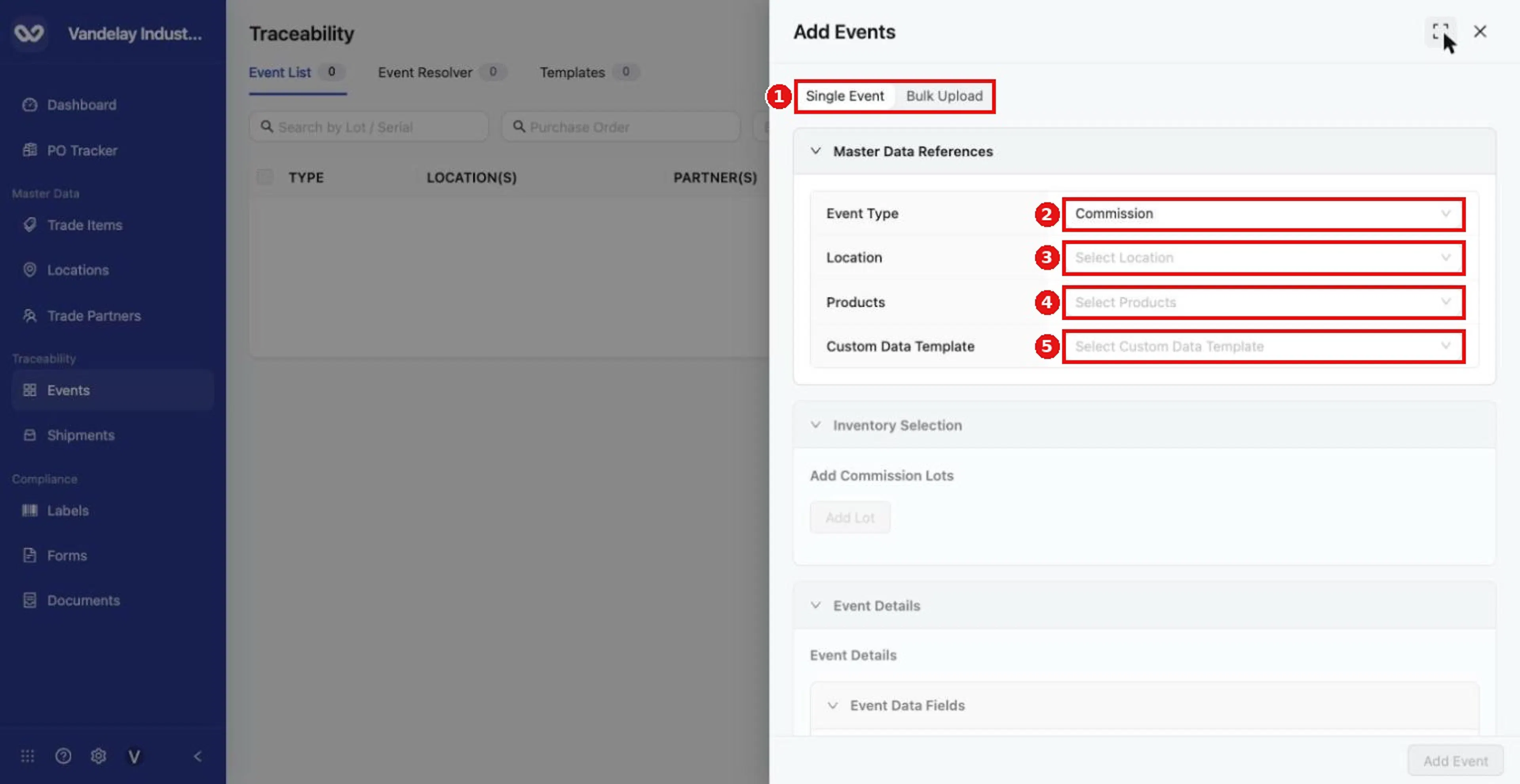Viewport: 1520px width, 784px height.
Task: Collapse the Event Details section
Action: [x=815, y=605]
